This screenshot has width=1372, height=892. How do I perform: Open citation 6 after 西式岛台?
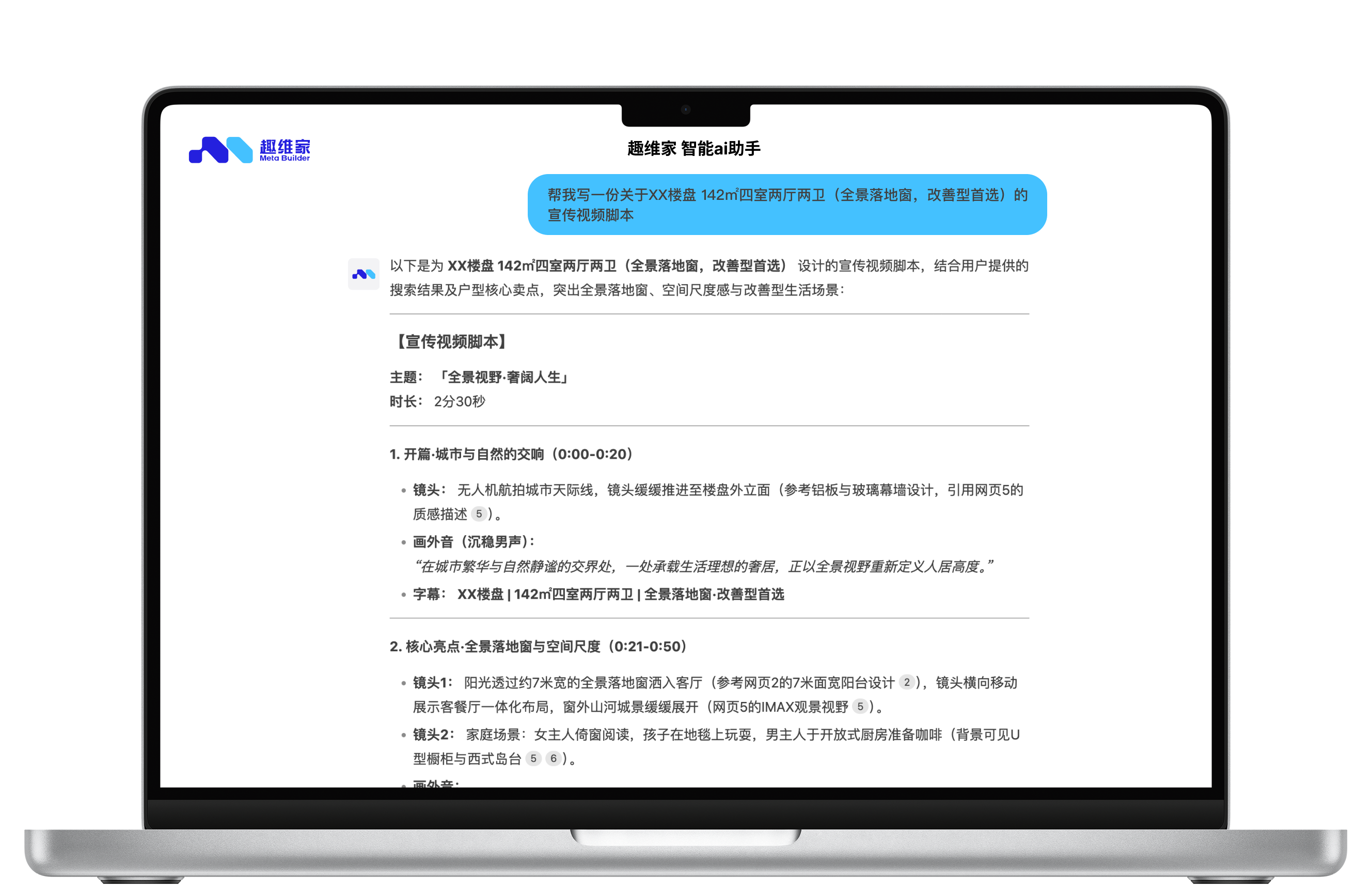554,758
